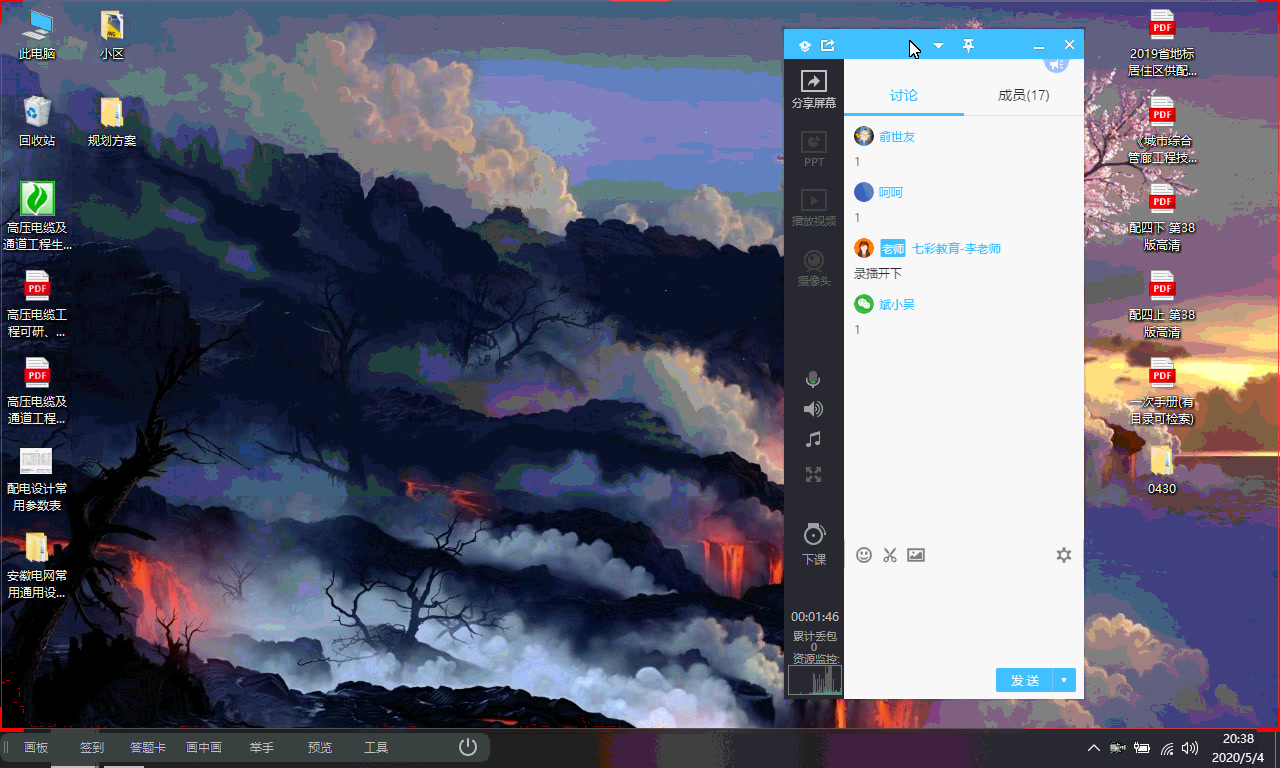Click 画中画 picture-in-picture tool

[204, 747]
